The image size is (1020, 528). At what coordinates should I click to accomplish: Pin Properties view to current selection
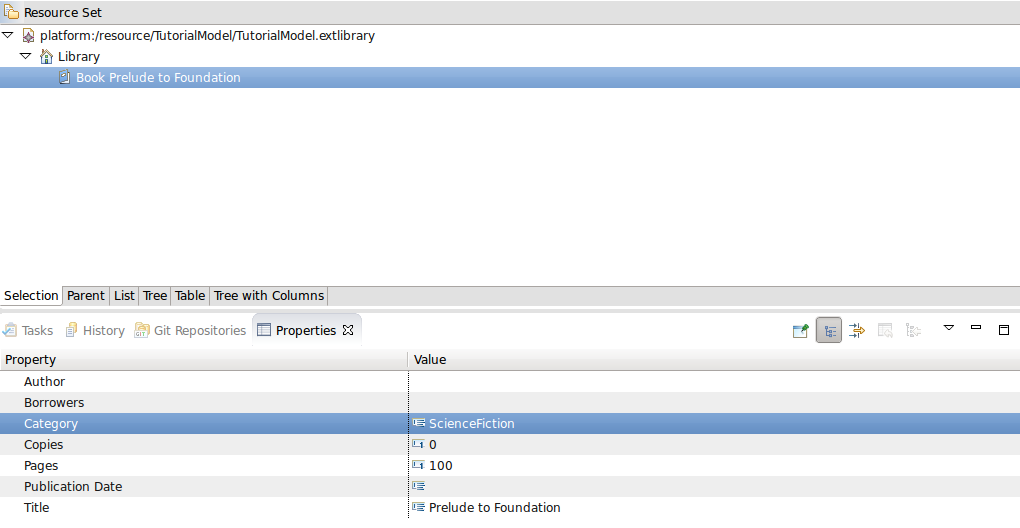tap(800, 331)
